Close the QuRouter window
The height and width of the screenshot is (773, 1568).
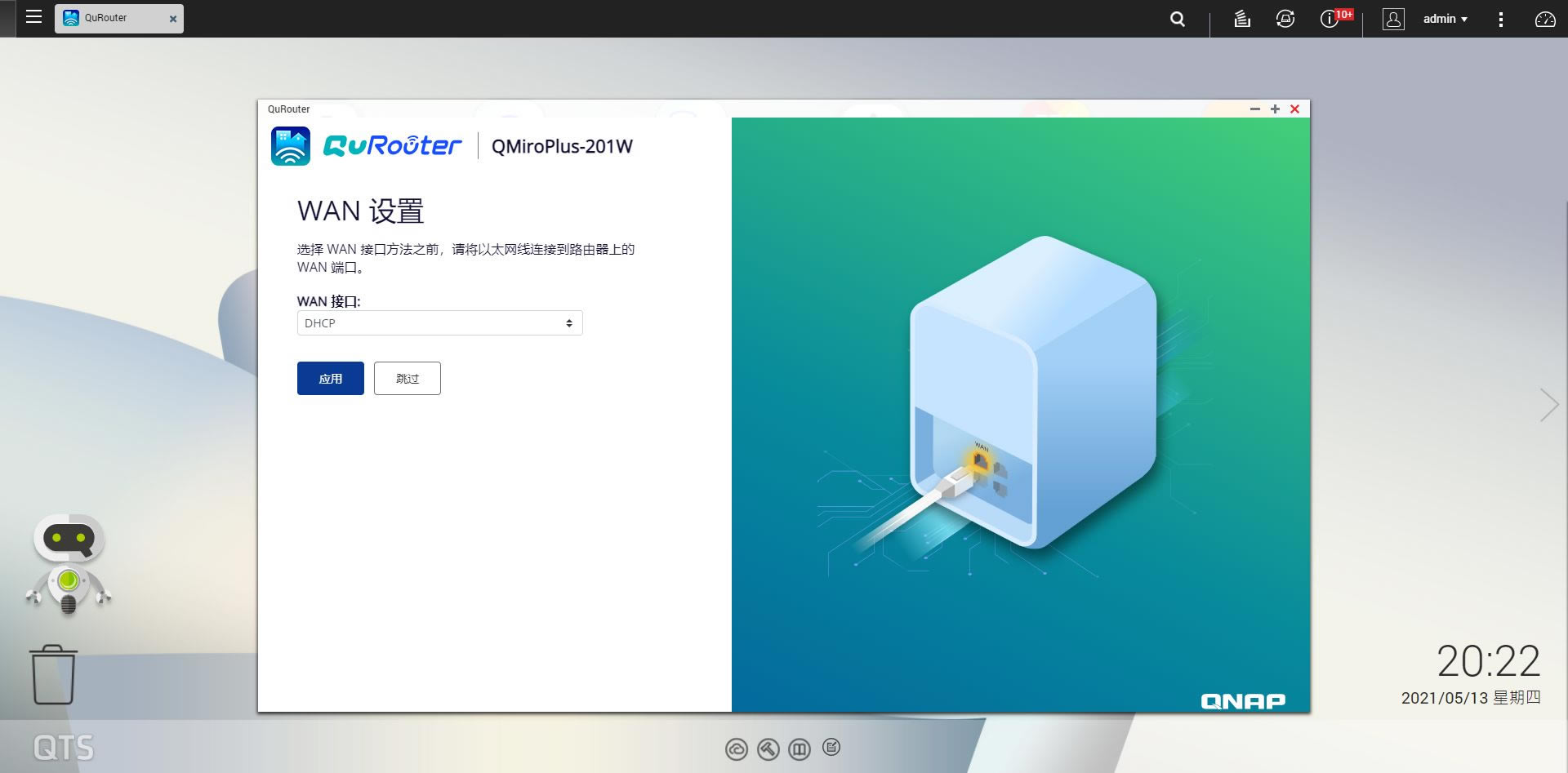point(1294,109)
